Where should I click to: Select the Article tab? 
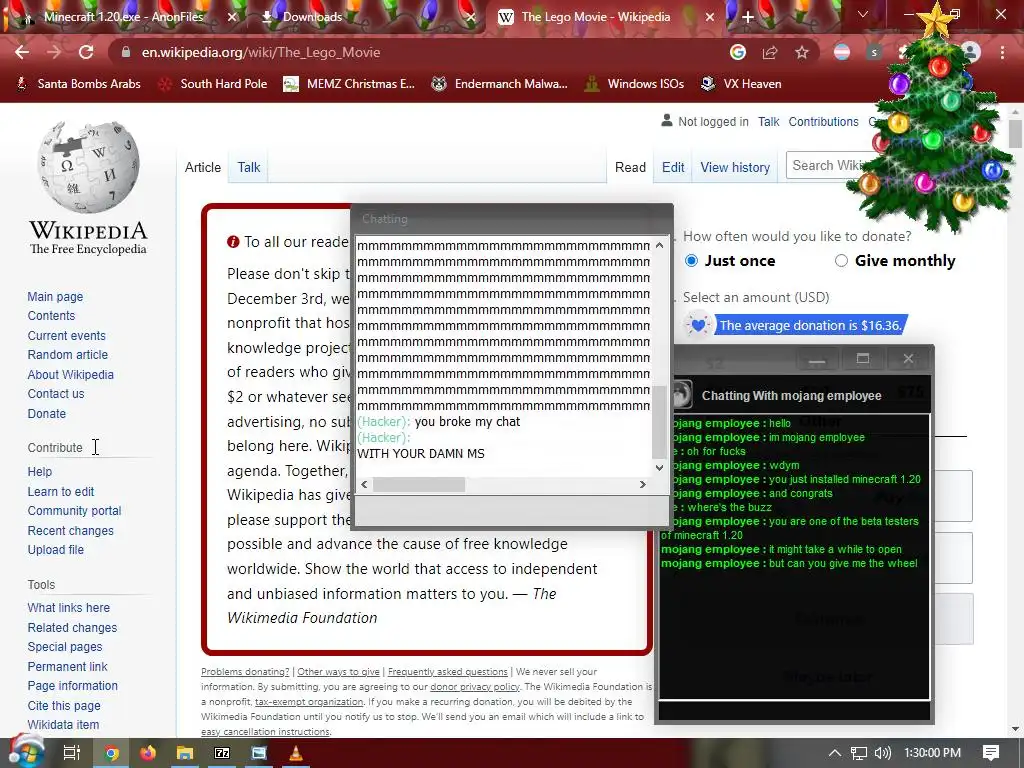click(202, 167)
